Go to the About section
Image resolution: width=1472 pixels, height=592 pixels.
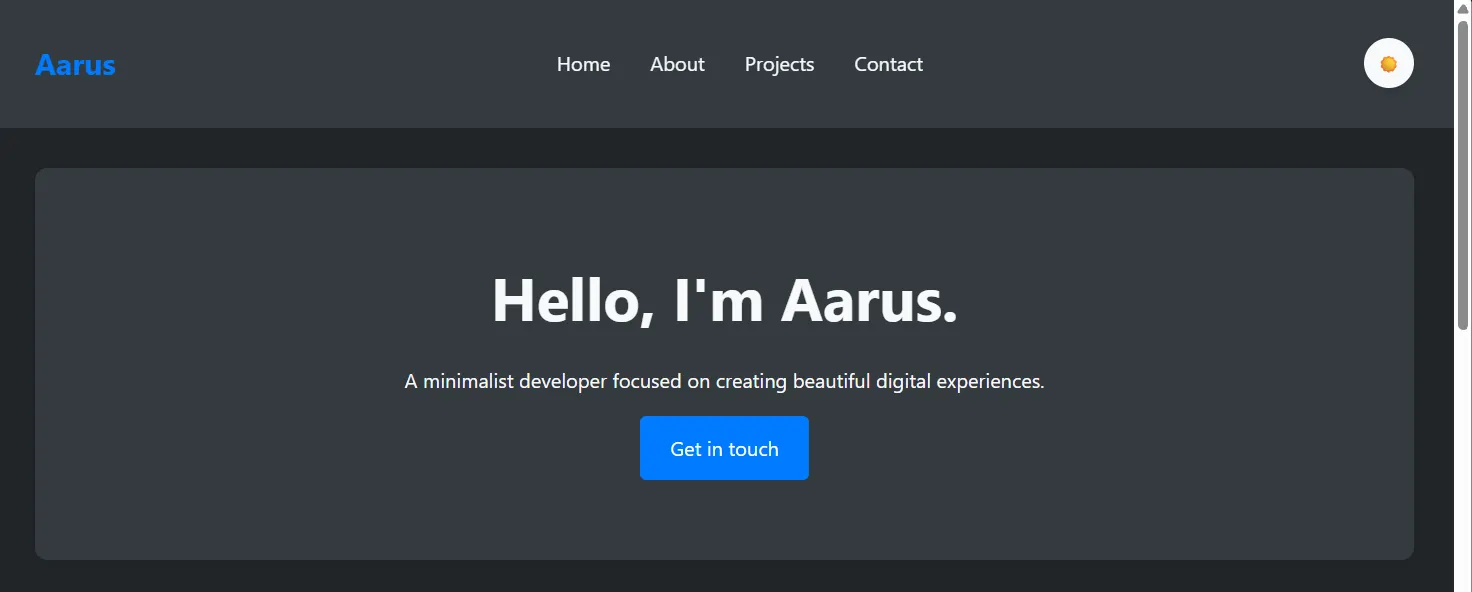[x=677, y=64]
